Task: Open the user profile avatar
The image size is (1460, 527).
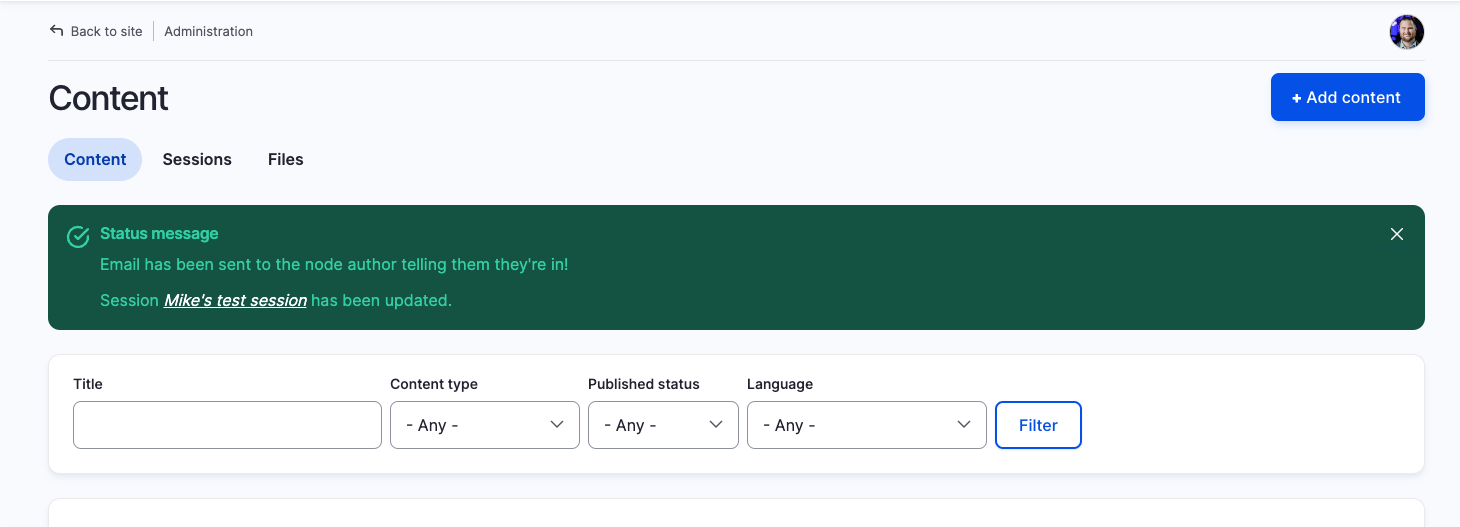Action: [x=1406, y=32]
